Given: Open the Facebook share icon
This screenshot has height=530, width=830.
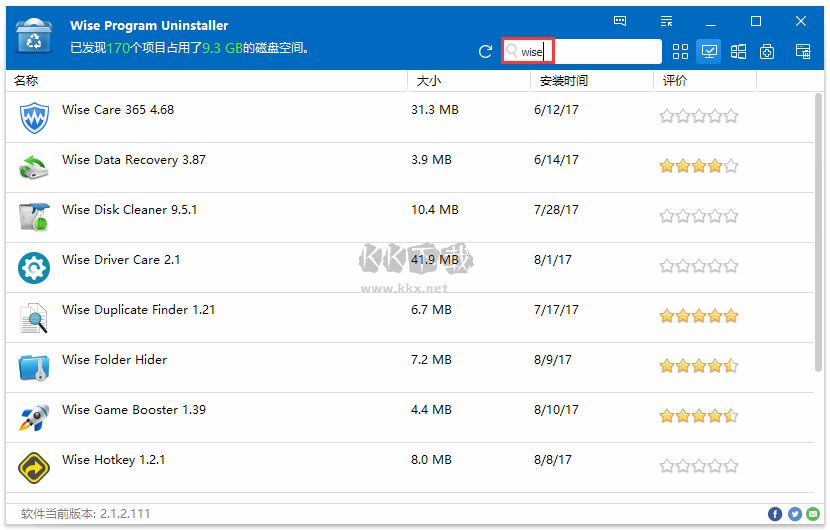Looking at the screenshot, I should tap(775, 514).
